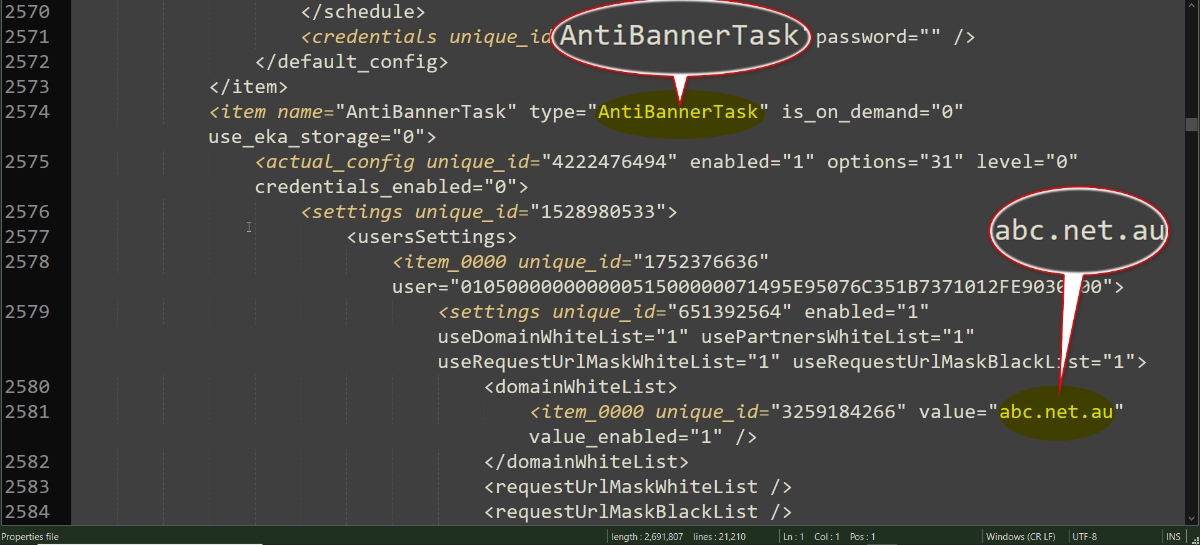Click line number 2573 in the margin
1200x545 pixels.
pyautogui.click(x=27, y=87)
